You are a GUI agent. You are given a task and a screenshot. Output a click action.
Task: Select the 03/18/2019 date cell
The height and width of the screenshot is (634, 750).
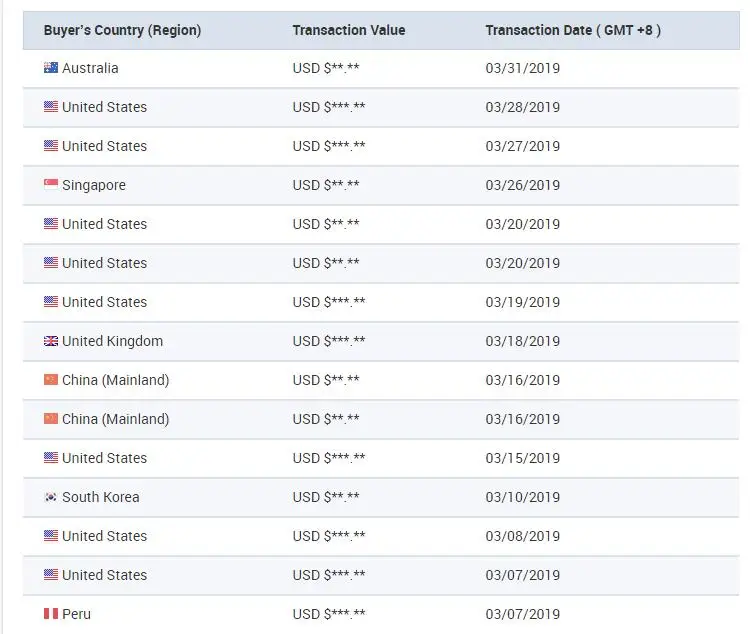click(x=523, y=341)
